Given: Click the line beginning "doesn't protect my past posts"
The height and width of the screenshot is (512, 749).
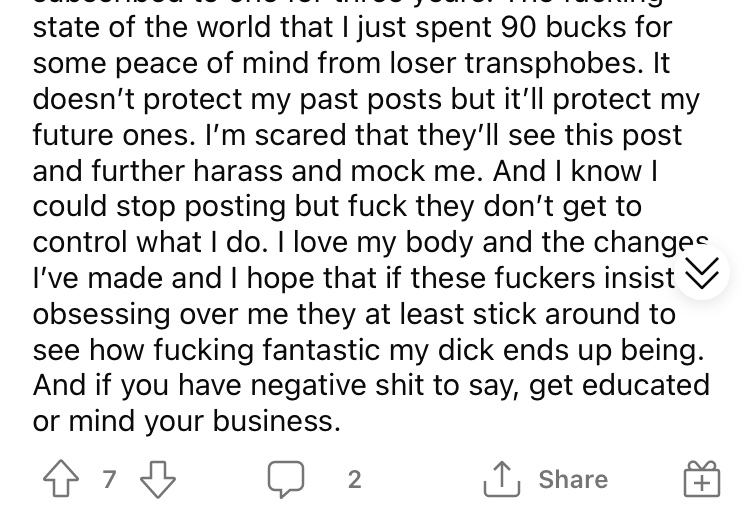Looking at the screenshot, I should (366, 99).
